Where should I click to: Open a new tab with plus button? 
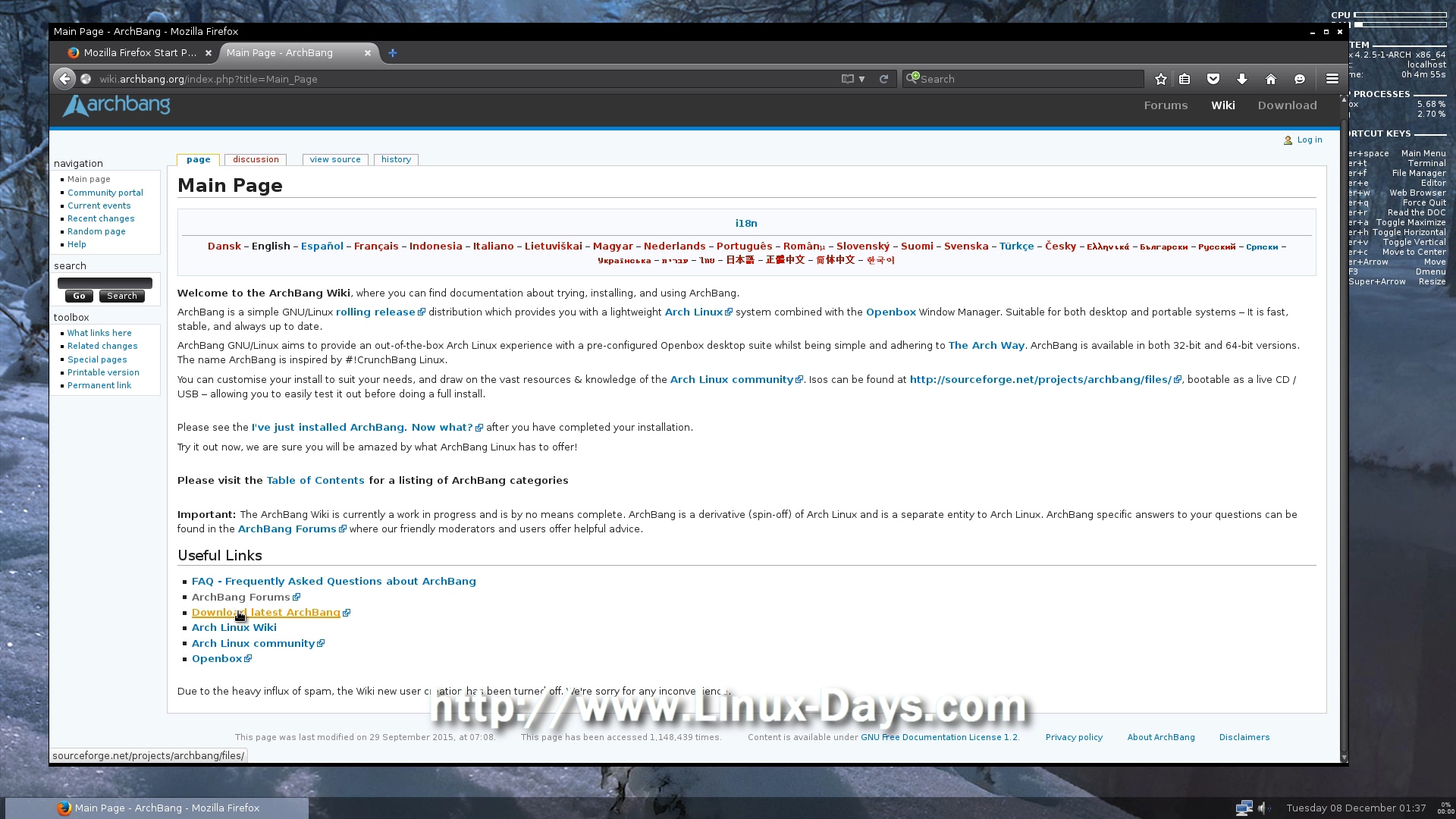[392, 53]
